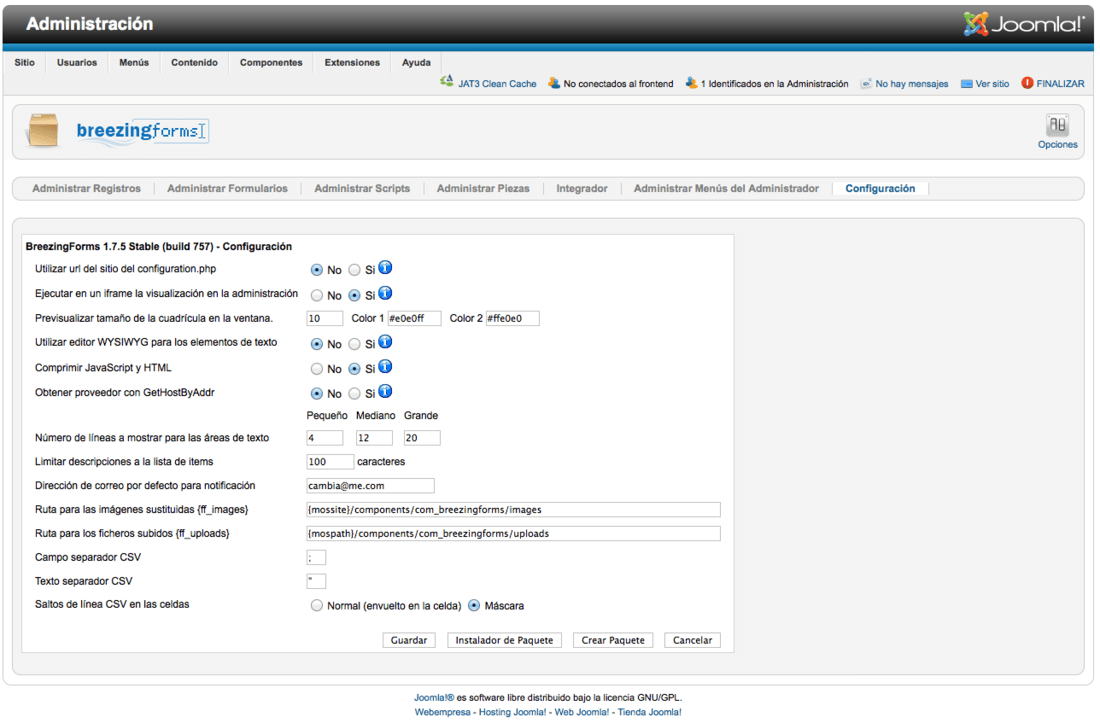
Task: Open the Web Joomla! footer link
Action: click(x=582, y=712)
